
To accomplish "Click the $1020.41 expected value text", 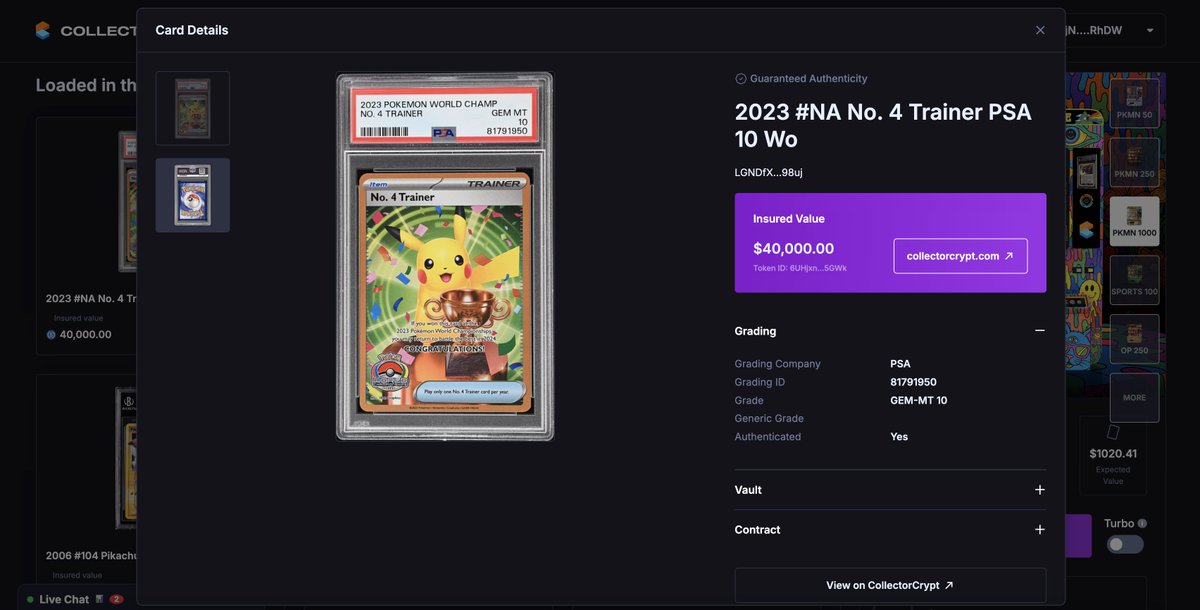I will point(1113,453).
